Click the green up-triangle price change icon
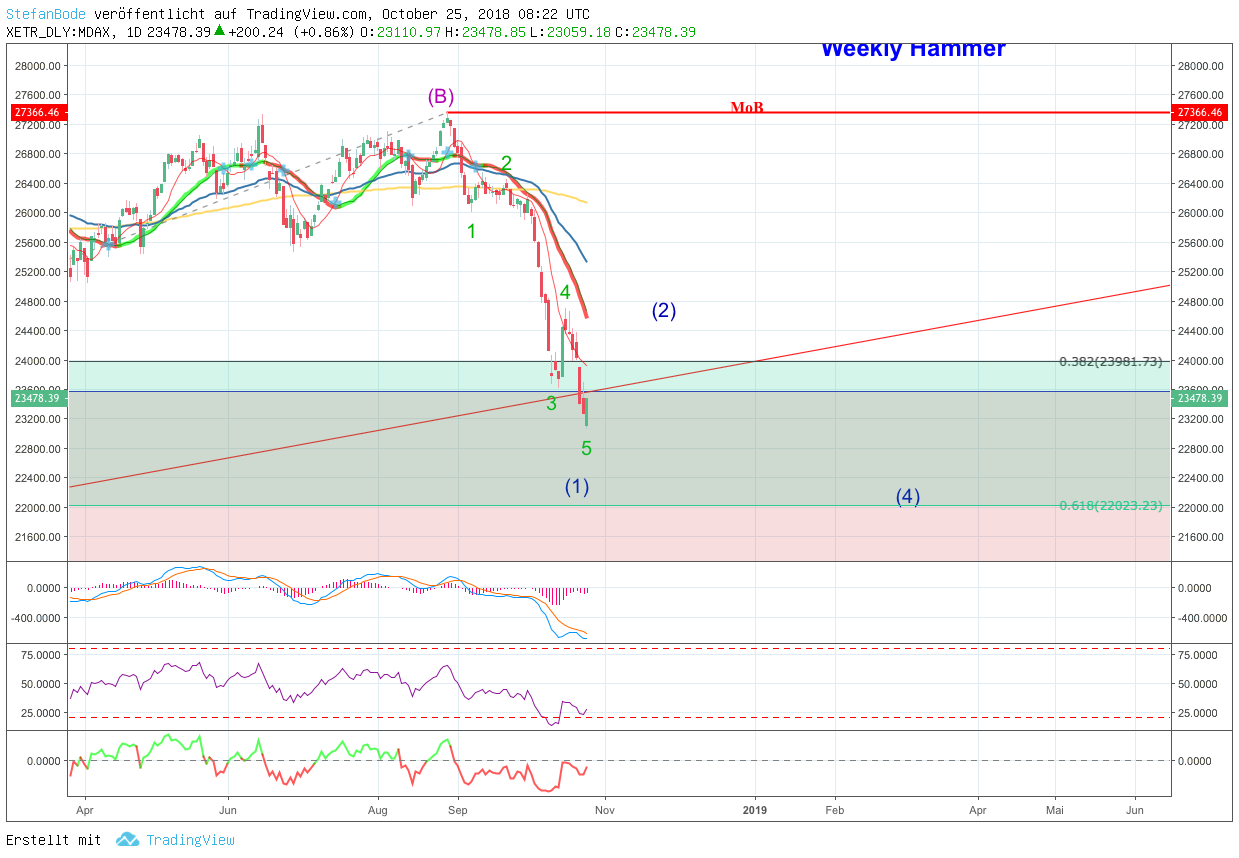The image size is (1239, 858). pos(219,31)
